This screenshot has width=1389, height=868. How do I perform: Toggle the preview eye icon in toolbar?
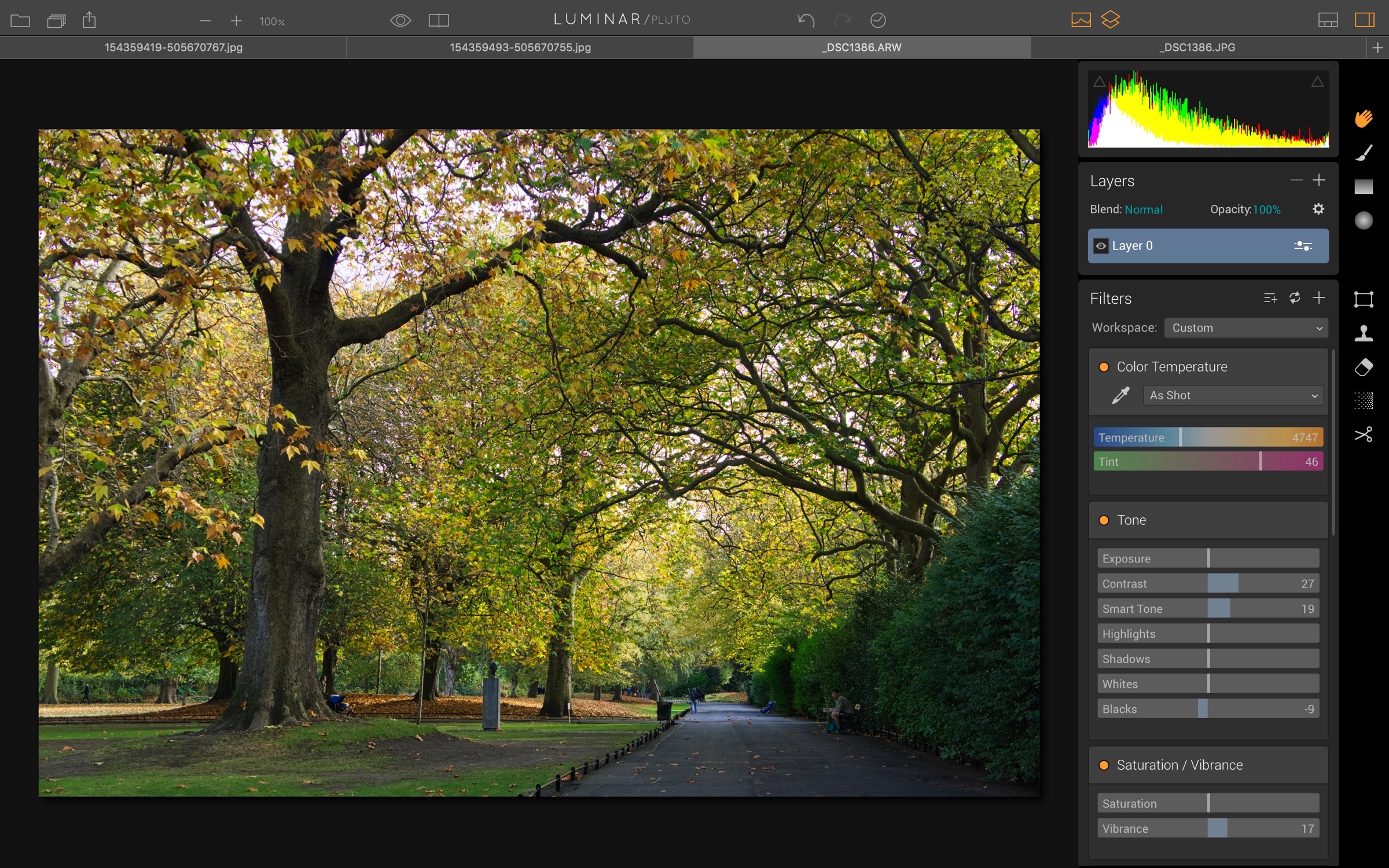[x=400, y=21]
